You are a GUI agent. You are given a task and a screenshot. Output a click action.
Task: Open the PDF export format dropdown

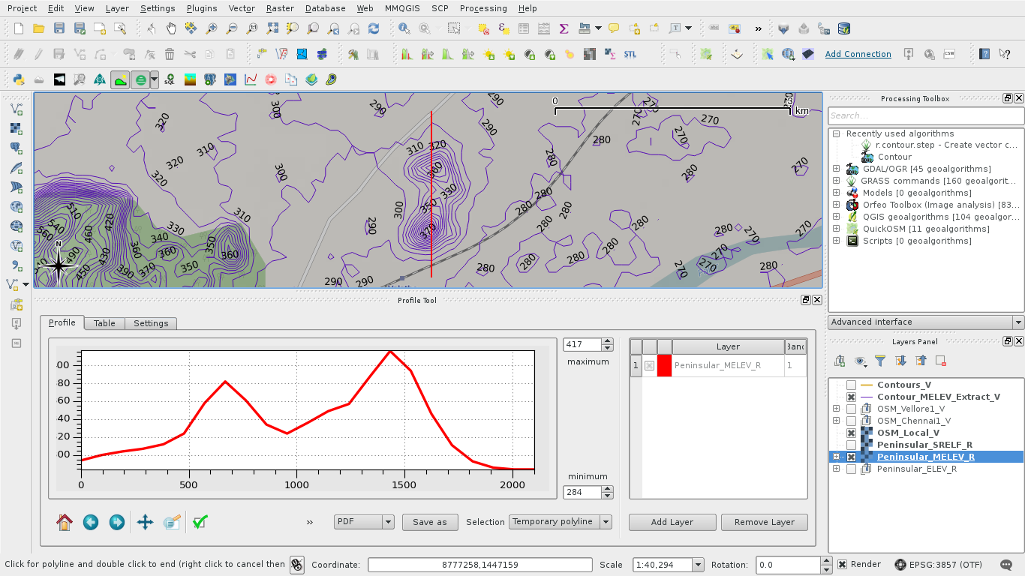(x=364, y=522)
